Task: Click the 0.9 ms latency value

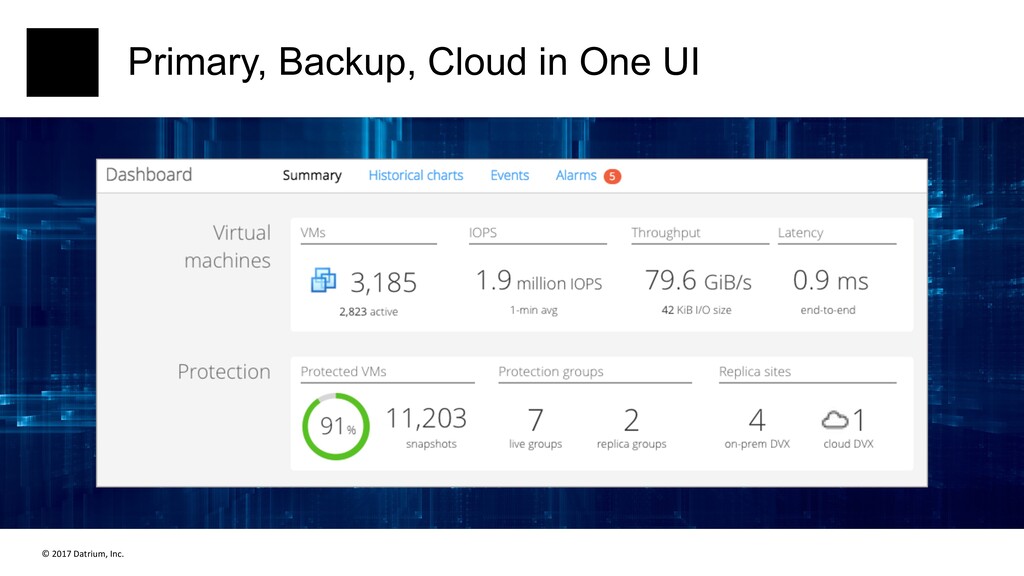Action: click(830, 281)
